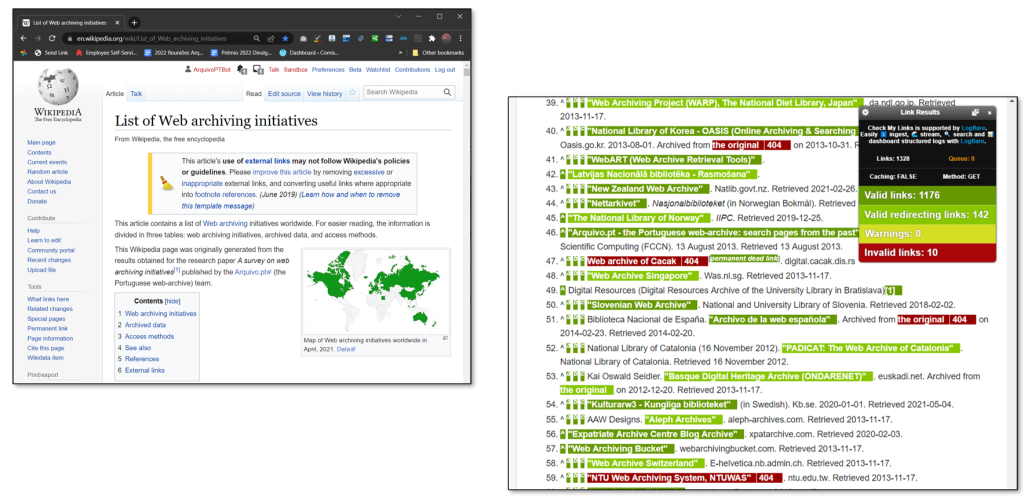Image resolution: width=1024 pixels, height=498 pixels.
Task: Click Log out link
Action: (445, 70)
